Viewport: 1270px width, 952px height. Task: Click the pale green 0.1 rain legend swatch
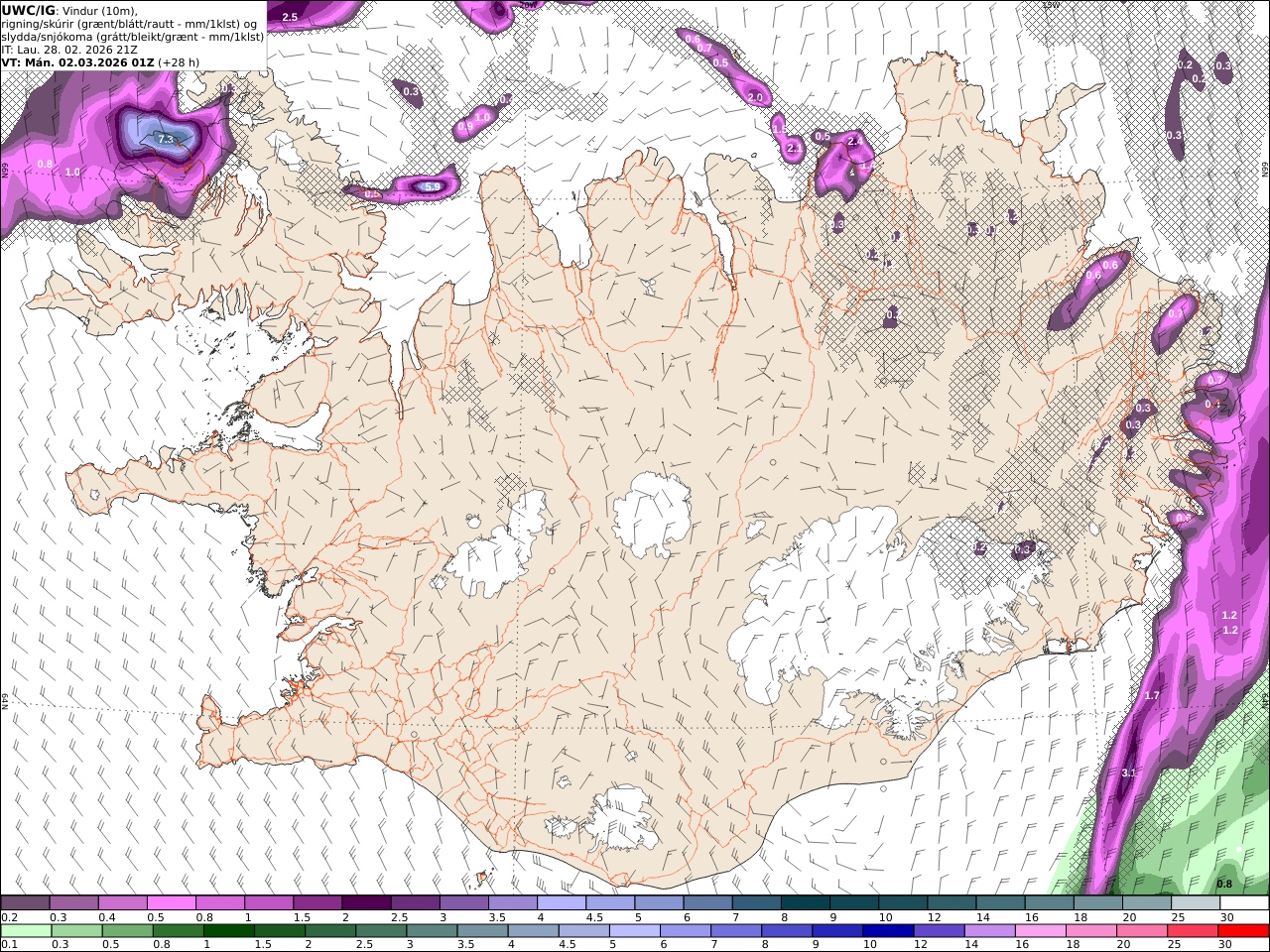[26, 931]
